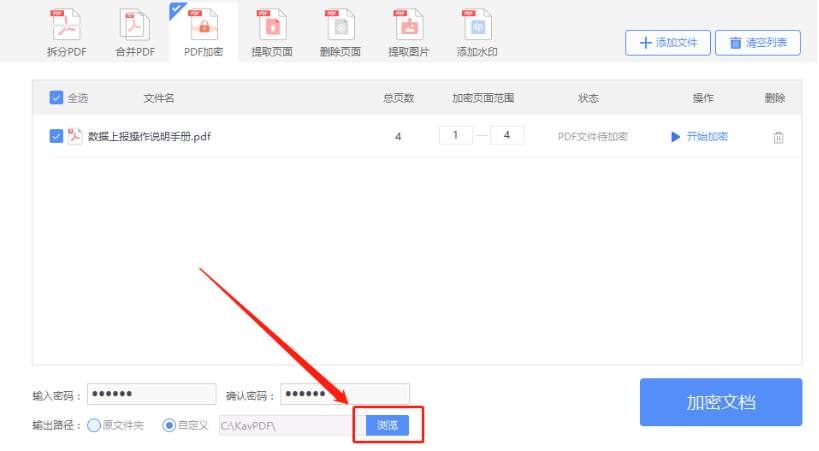819x451 pixels.
Task: Click the start page field showing 1
Action: click(455, 135)
